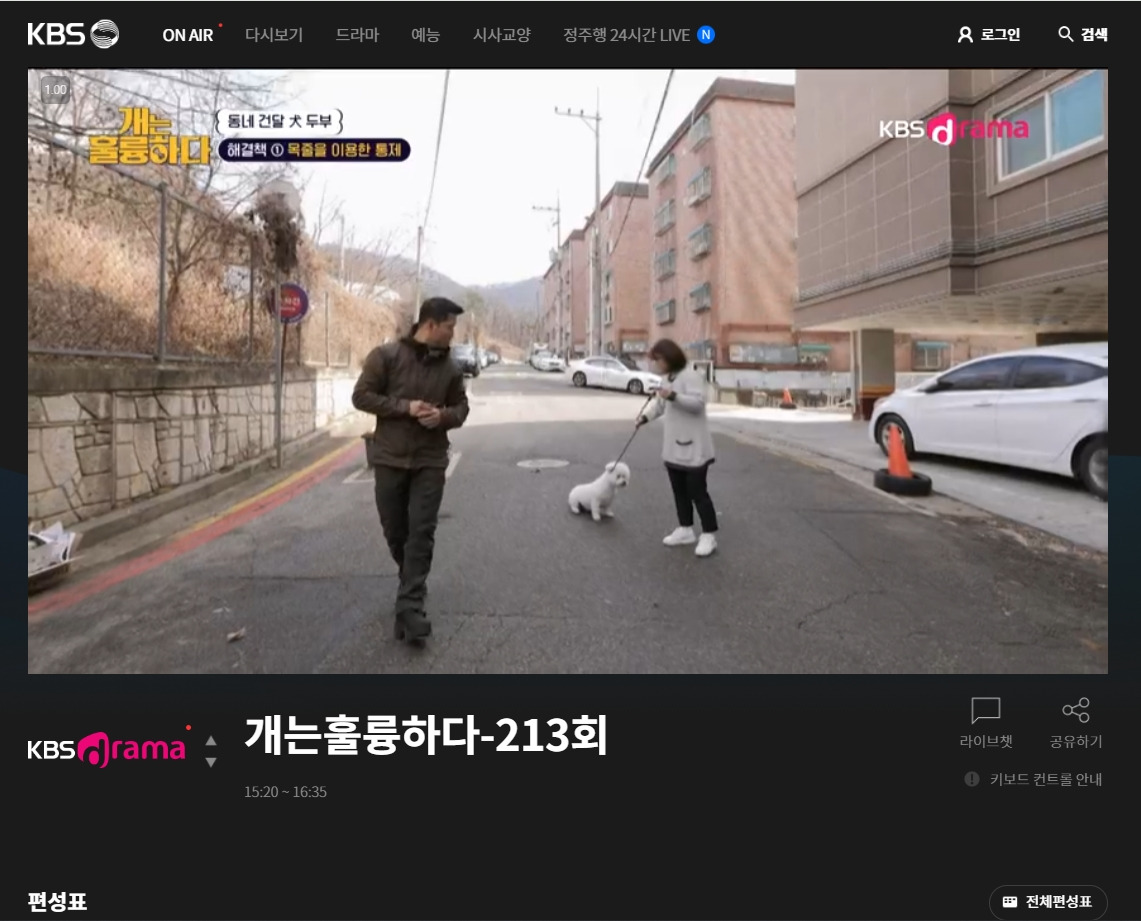
Task: Click the live video player area
Action: [567, 370]
